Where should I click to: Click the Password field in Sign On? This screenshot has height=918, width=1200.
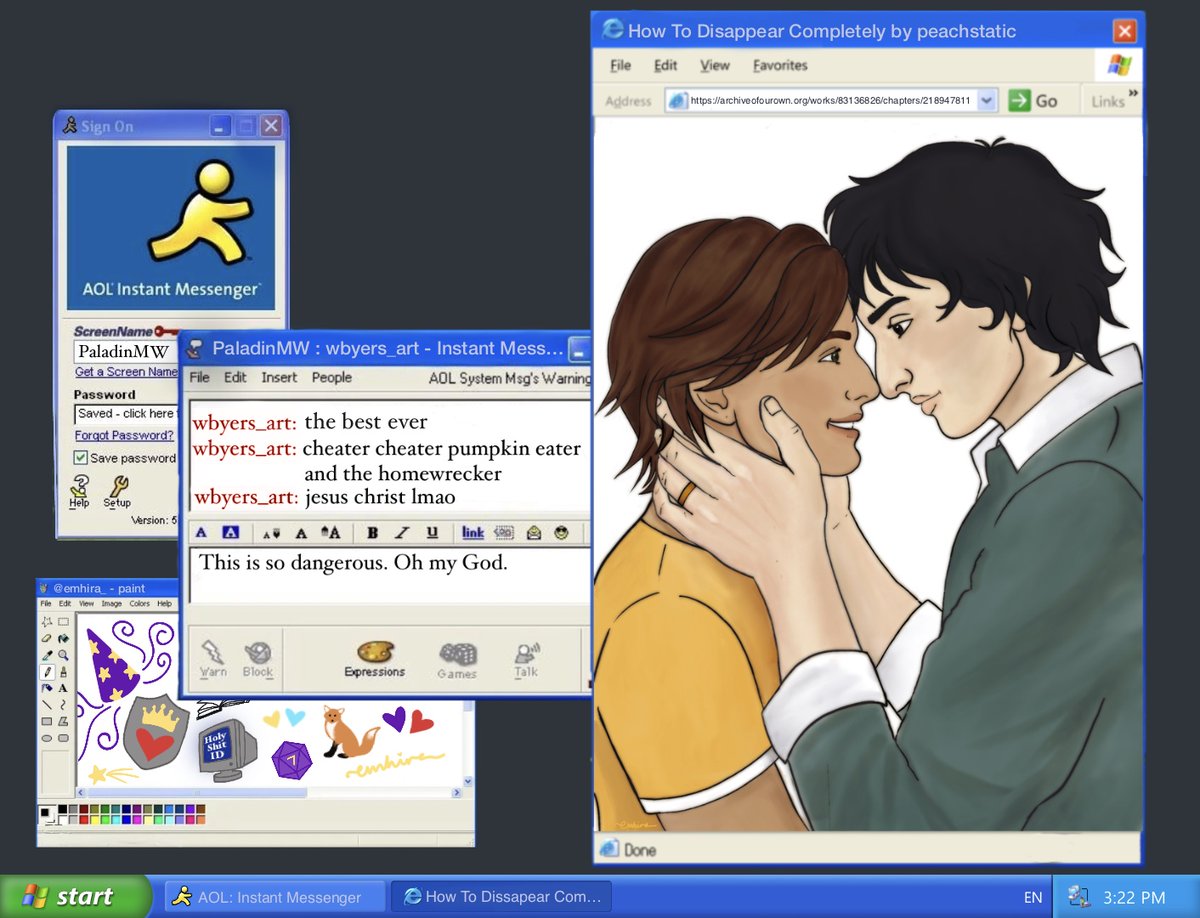126,413
